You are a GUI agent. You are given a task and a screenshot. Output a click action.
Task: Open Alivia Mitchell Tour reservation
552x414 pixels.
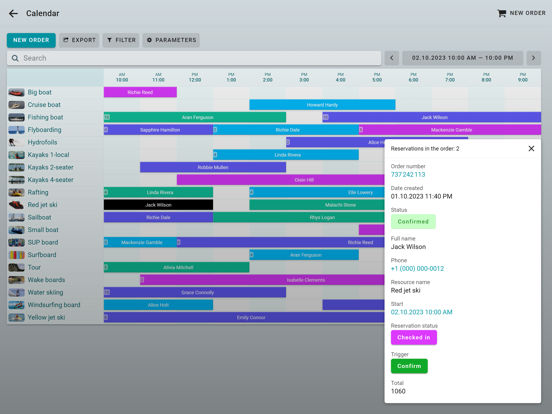pyautogui.click(x=176, y=267)
